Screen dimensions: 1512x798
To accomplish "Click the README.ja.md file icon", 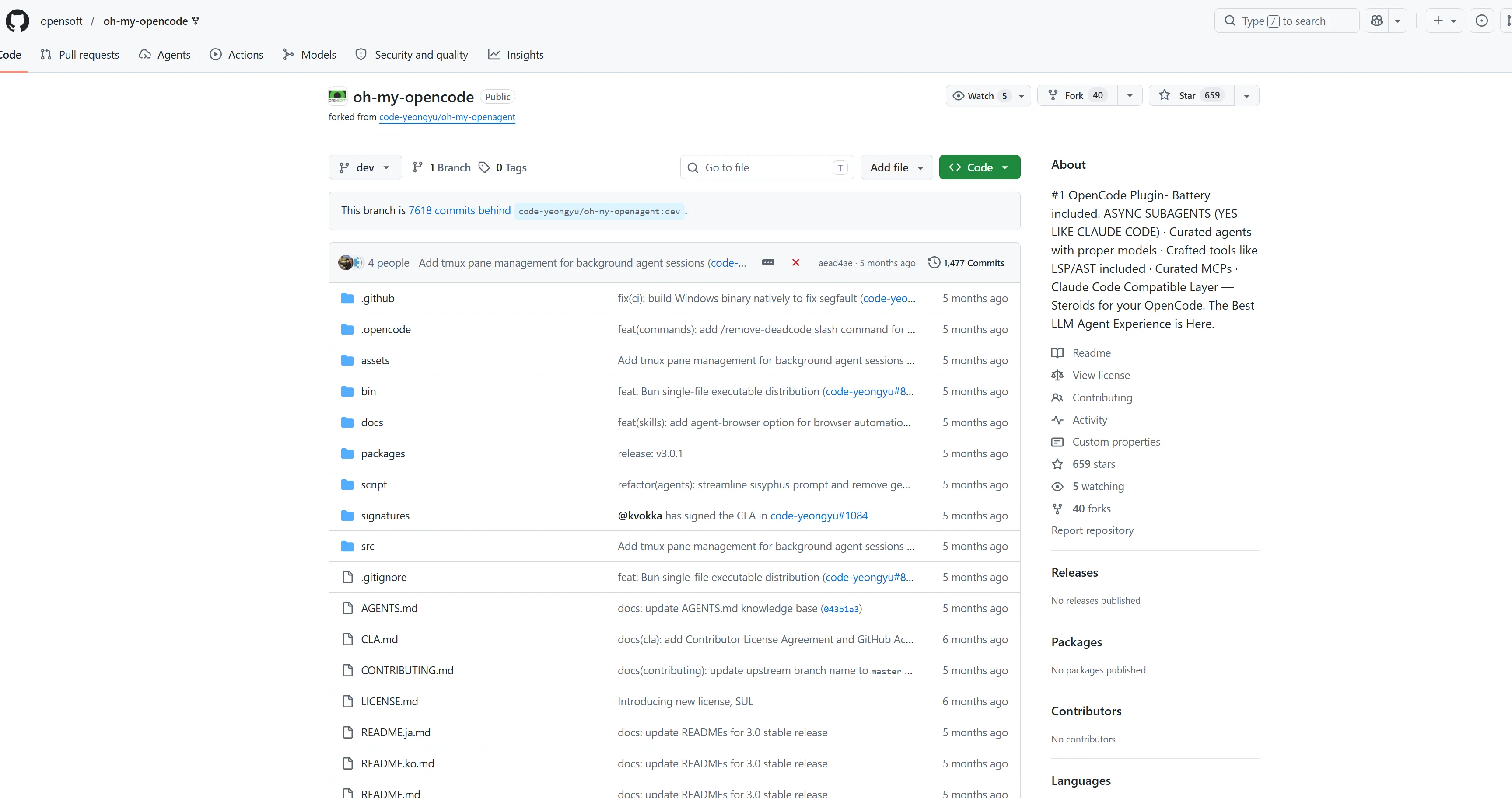I will pyautogui.click(x=347, y=733).
